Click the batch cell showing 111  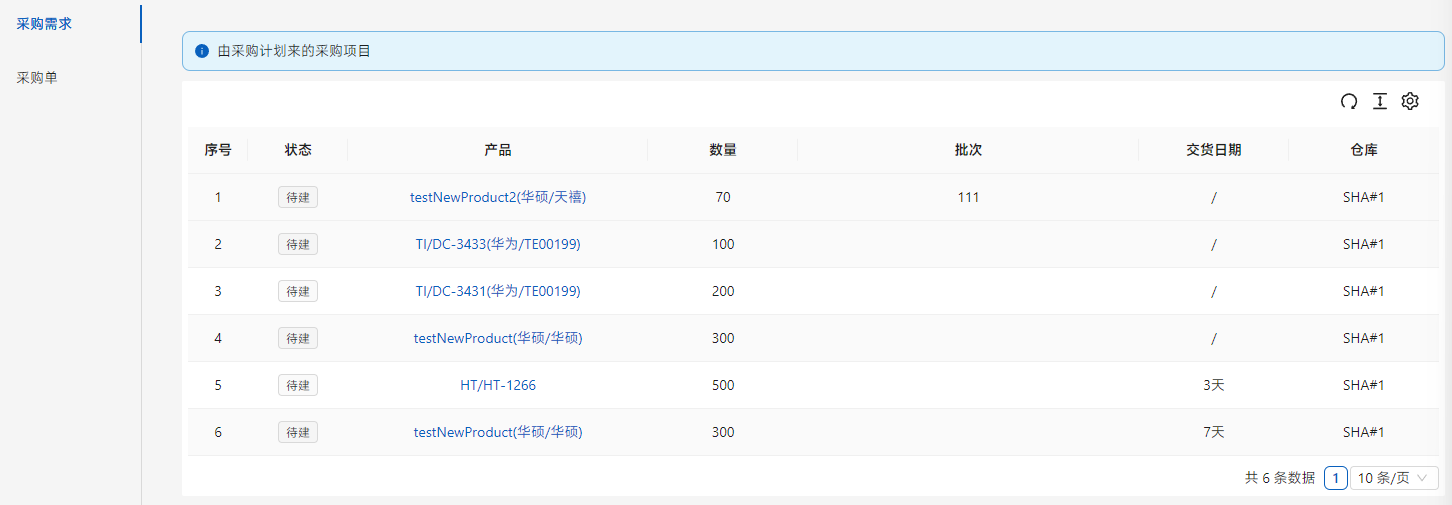(968, 197)
